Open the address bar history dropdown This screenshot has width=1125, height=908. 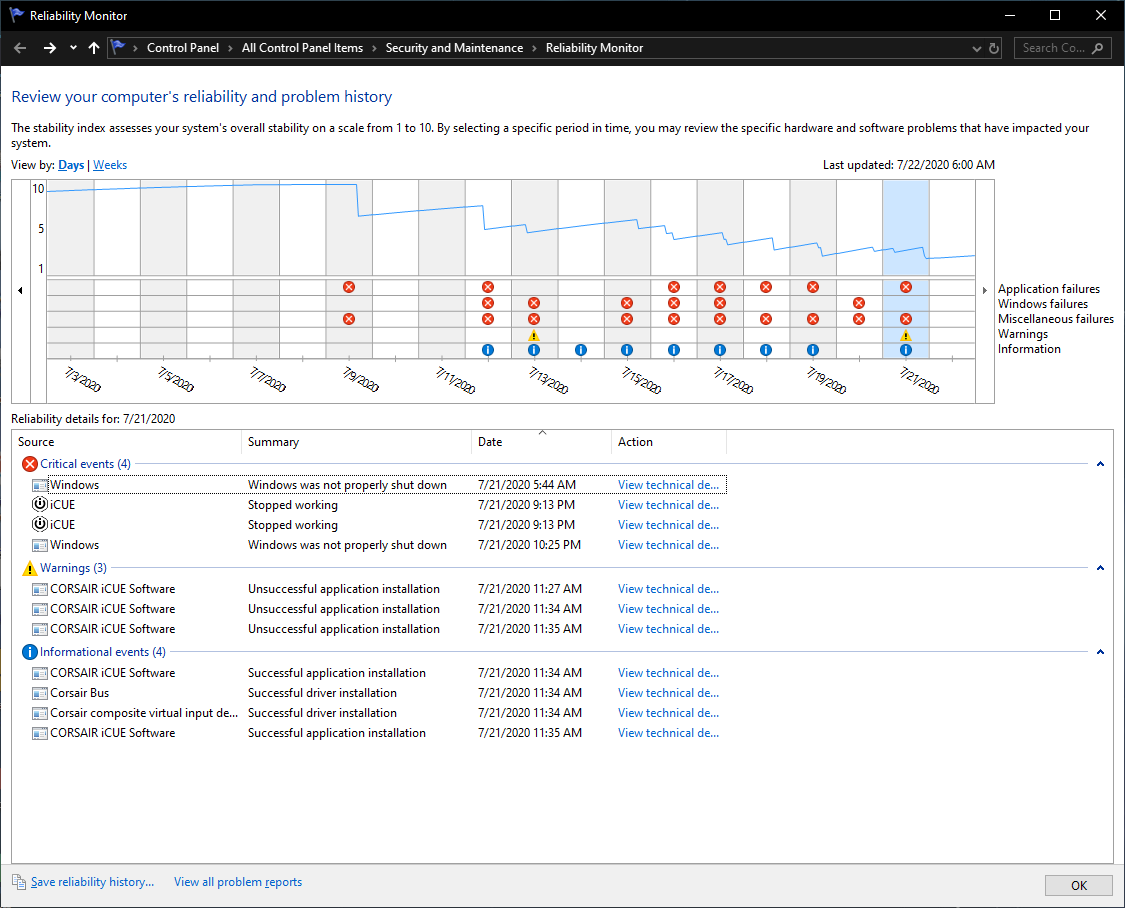click(x=976, y=48)
